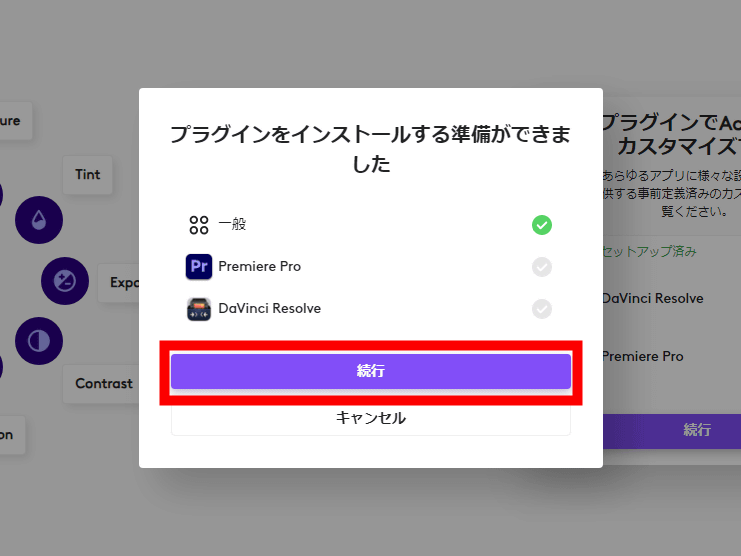The width and height of the screenshot is (741, 556).
Task: Click the water drop Tint dial icon
Action: (39, 220)
